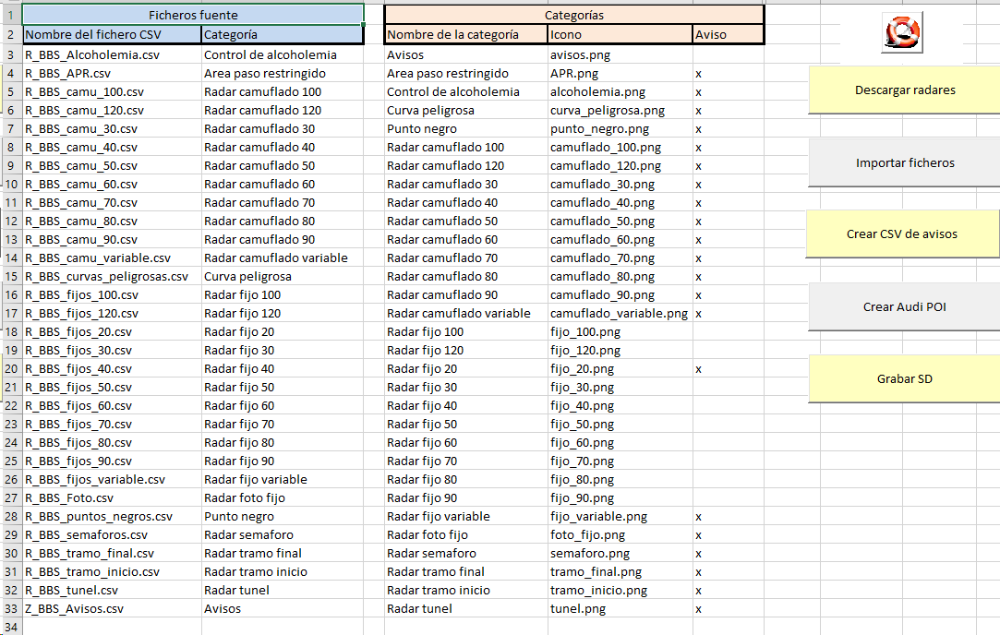Screen dimensions: 1000x635
Task: Select the Categorías merged header cell
Action: point(573,15)
